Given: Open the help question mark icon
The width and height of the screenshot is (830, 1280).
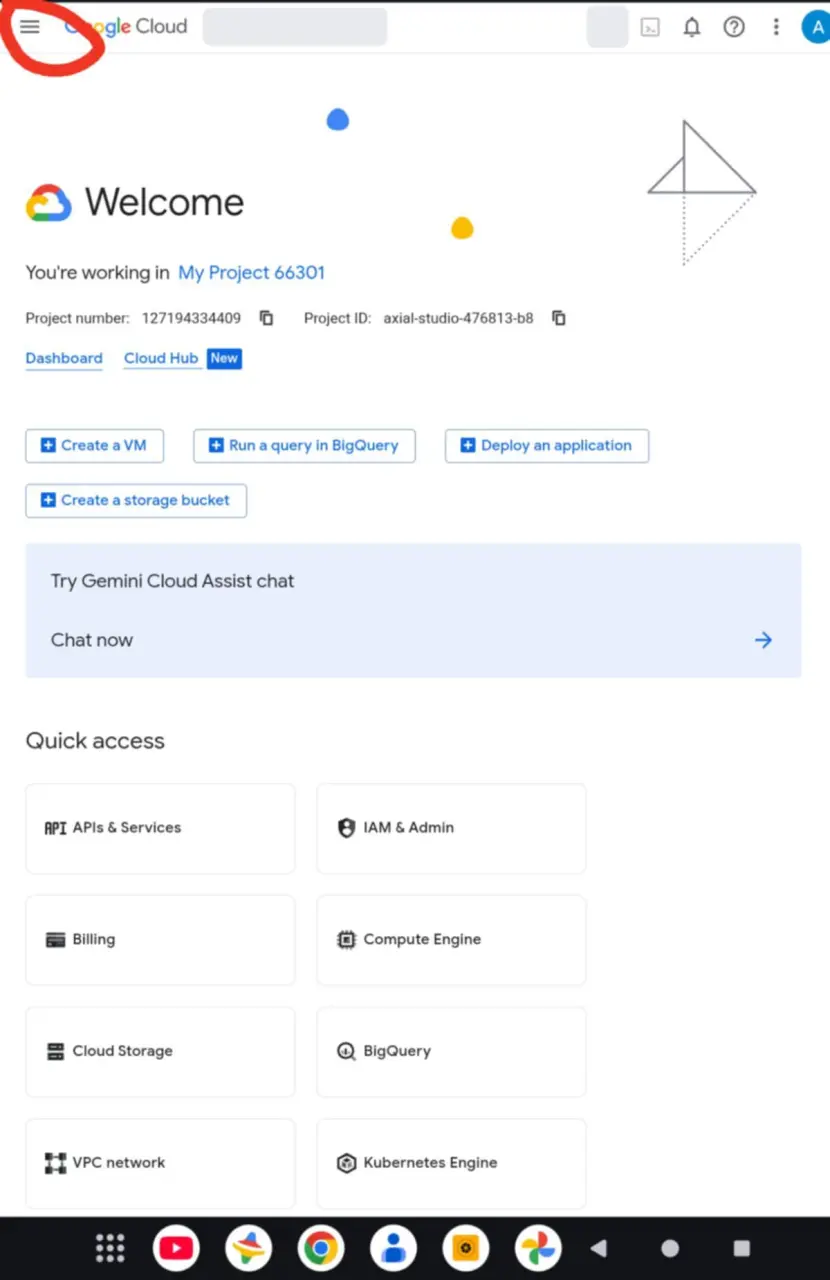Looking at the screenshot, I should (734, 27).
